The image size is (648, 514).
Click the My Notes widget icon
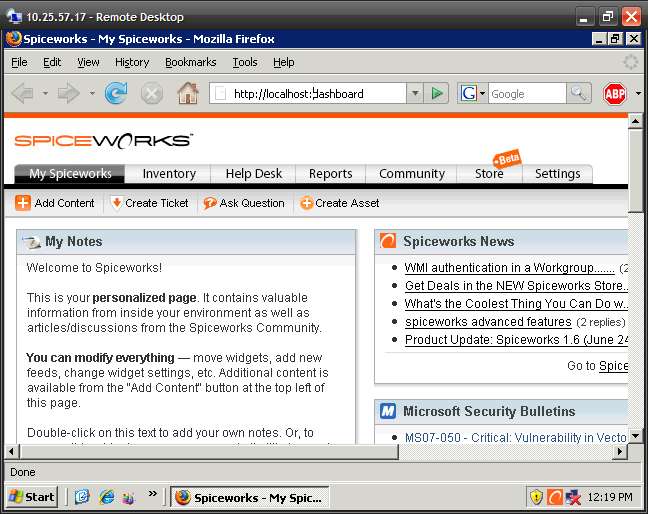click(x=32, y=242)
